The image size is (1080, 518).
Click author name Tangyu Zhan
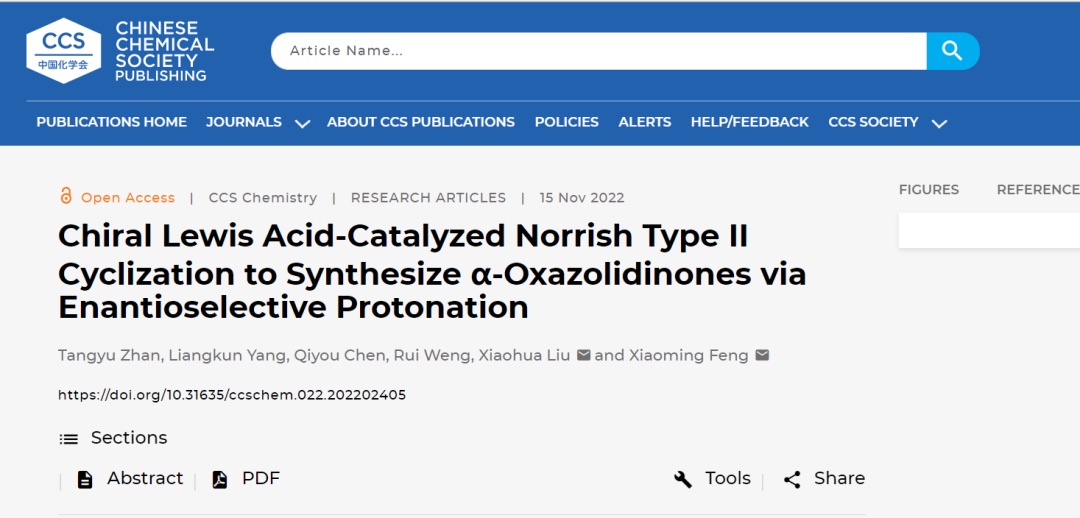(107, 356)
